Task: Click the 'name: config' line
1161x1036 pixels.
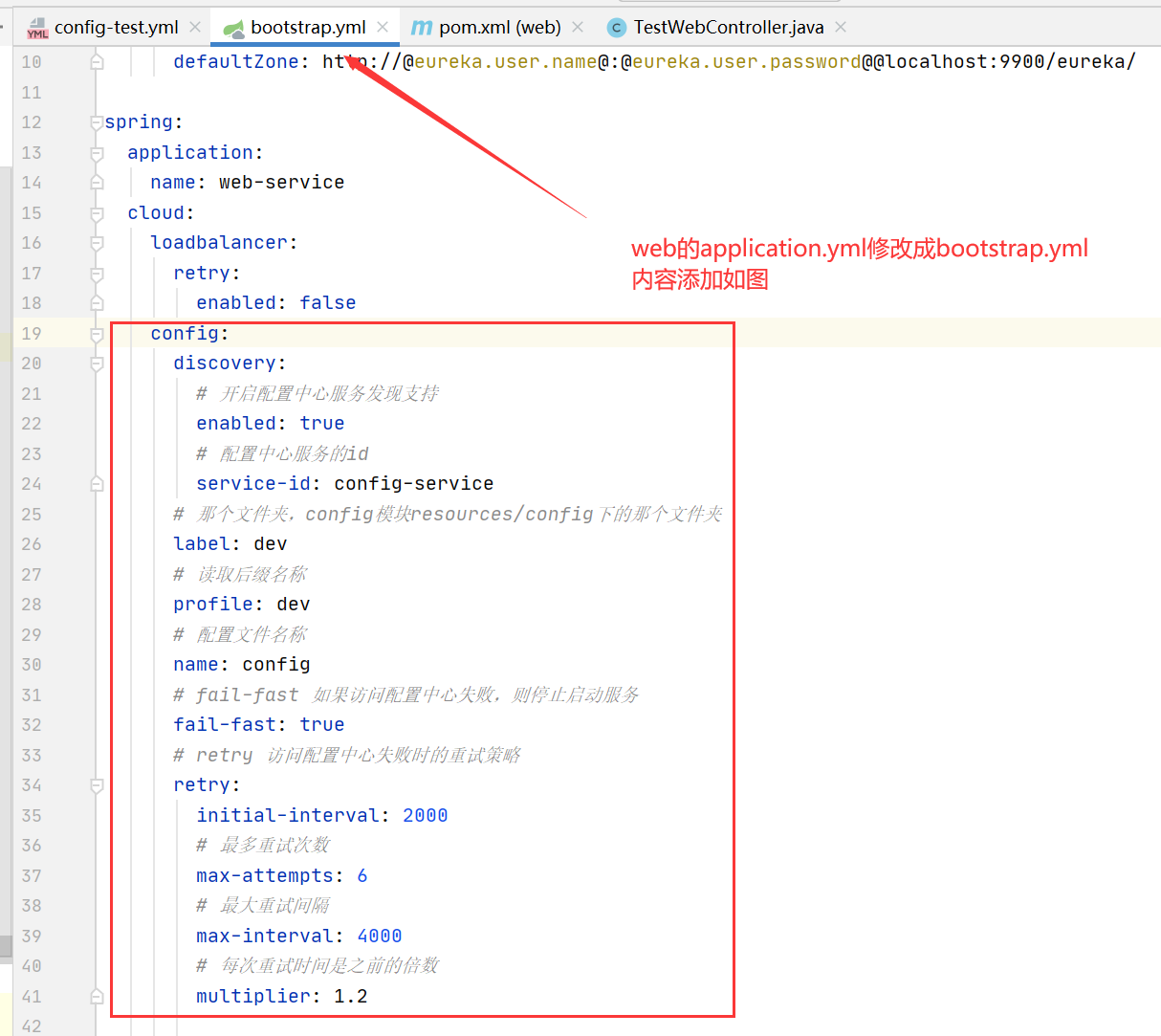Action: [241, 665]
